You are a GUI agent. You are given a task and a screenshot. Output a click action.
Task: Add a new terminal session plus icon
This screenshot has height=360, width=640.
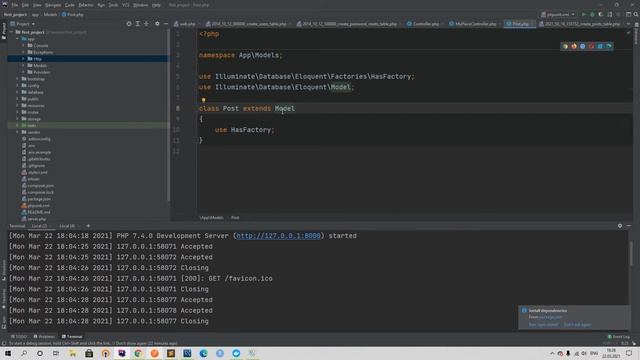pyautogui.click(x=88, y=226)
